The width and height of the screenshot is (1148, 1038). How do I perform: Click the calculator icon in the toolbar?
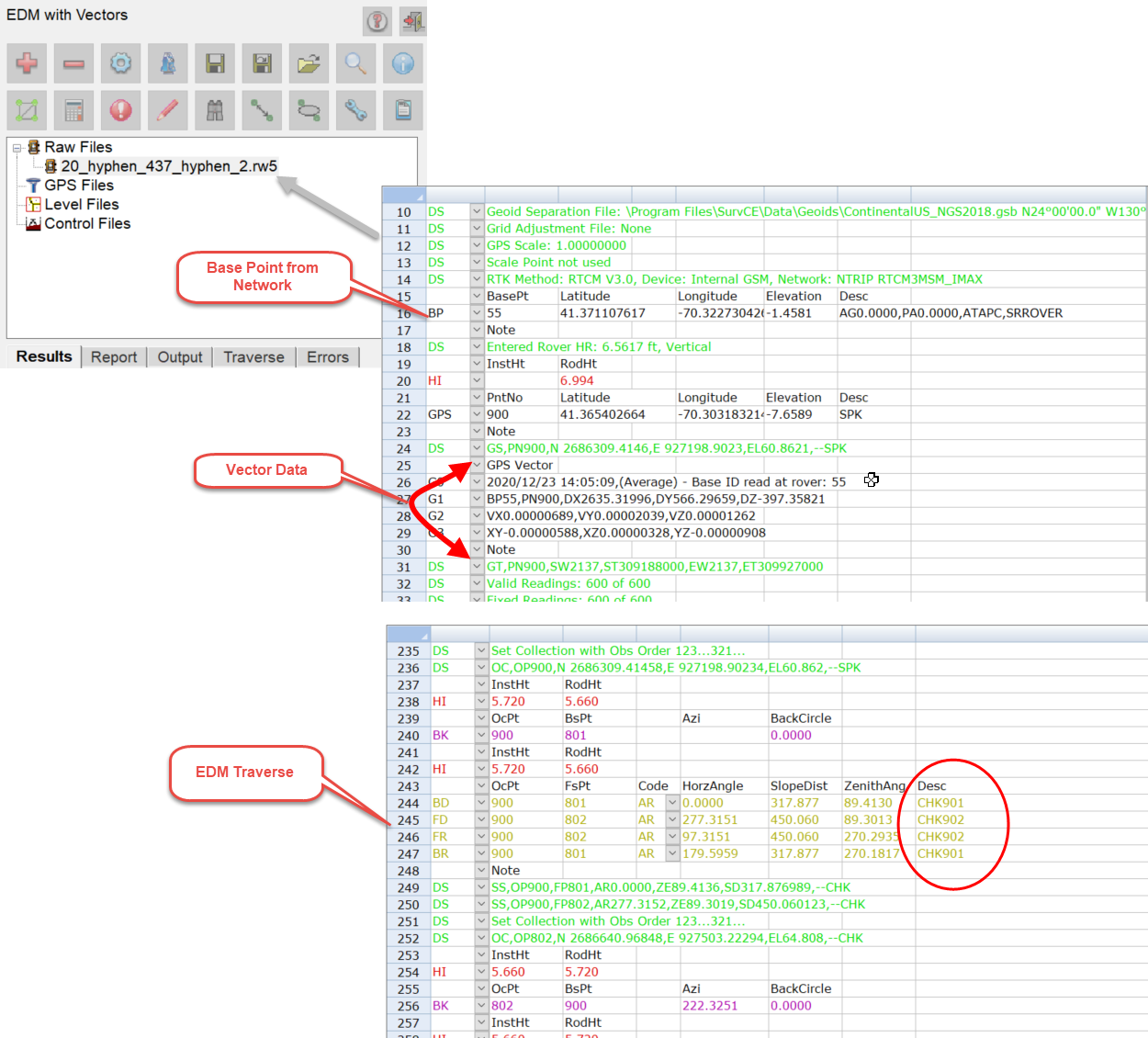(x=74, y=110)
